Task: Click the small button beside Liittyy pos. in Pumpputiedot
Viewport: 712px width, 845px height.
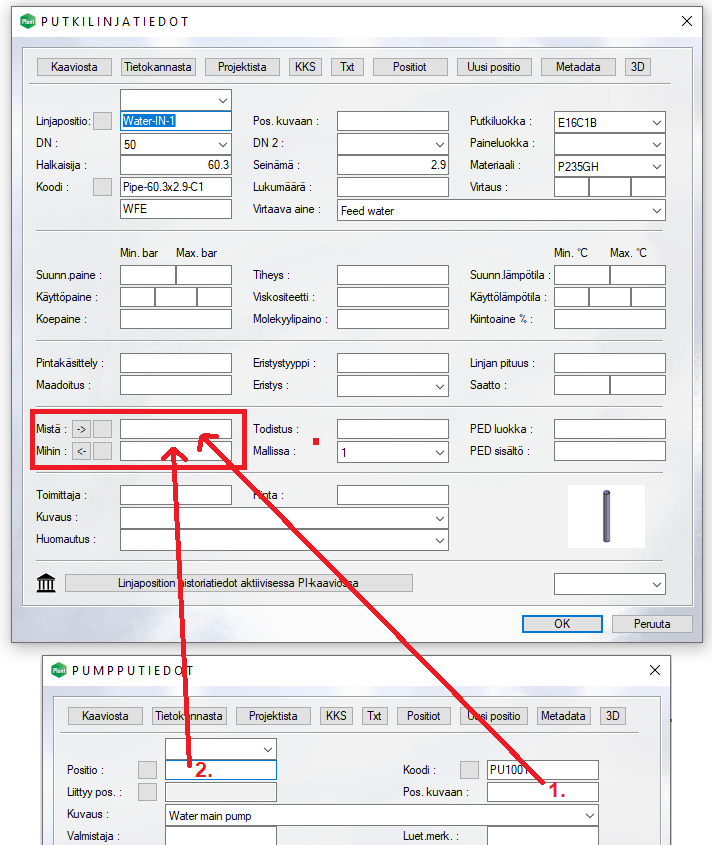Action: coord(147,792)
